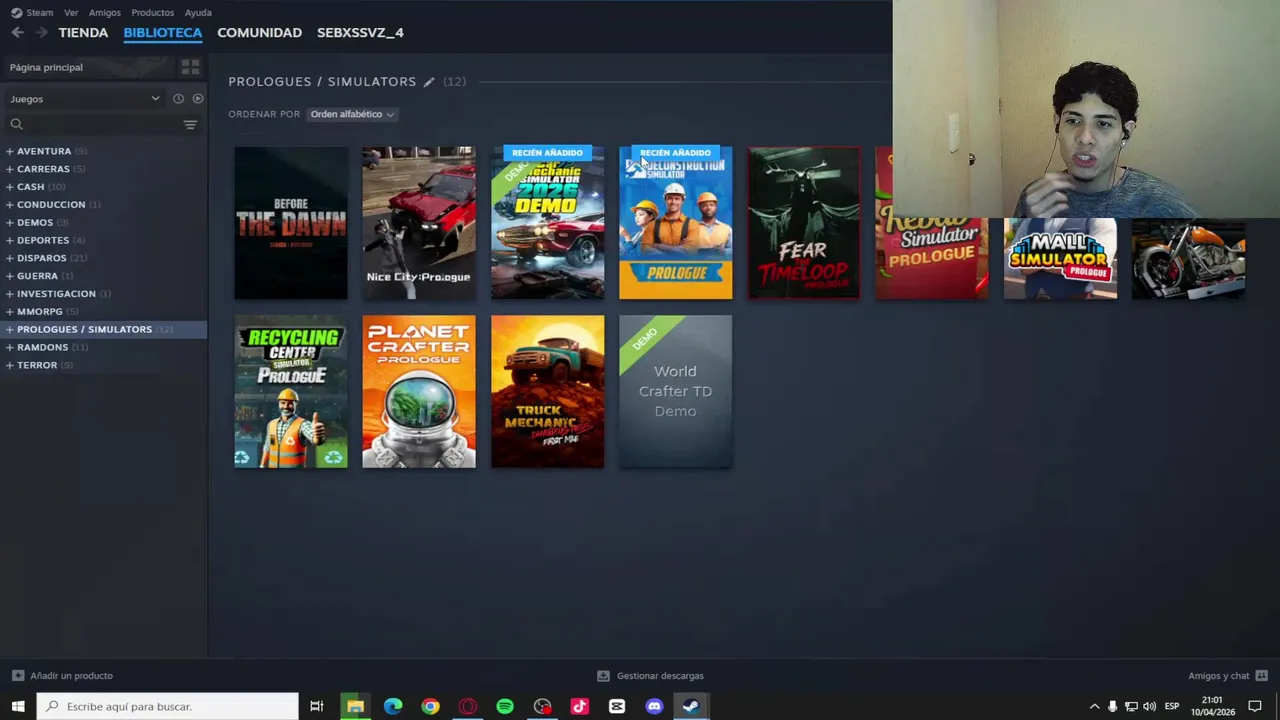
Task: Open the Amigos menu
Action: (x=104, y=12)
